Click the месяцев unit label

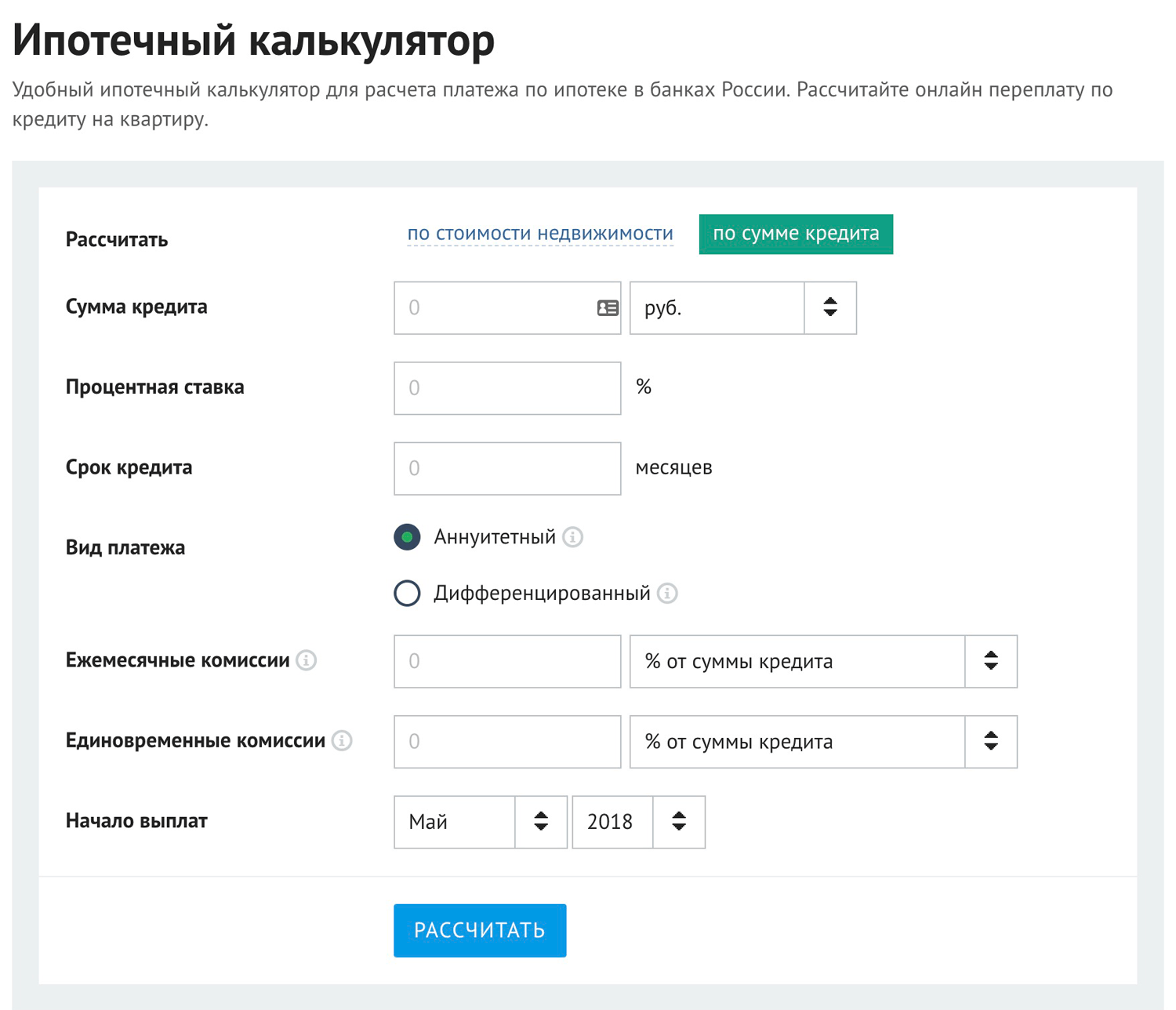tap(673, 468)
